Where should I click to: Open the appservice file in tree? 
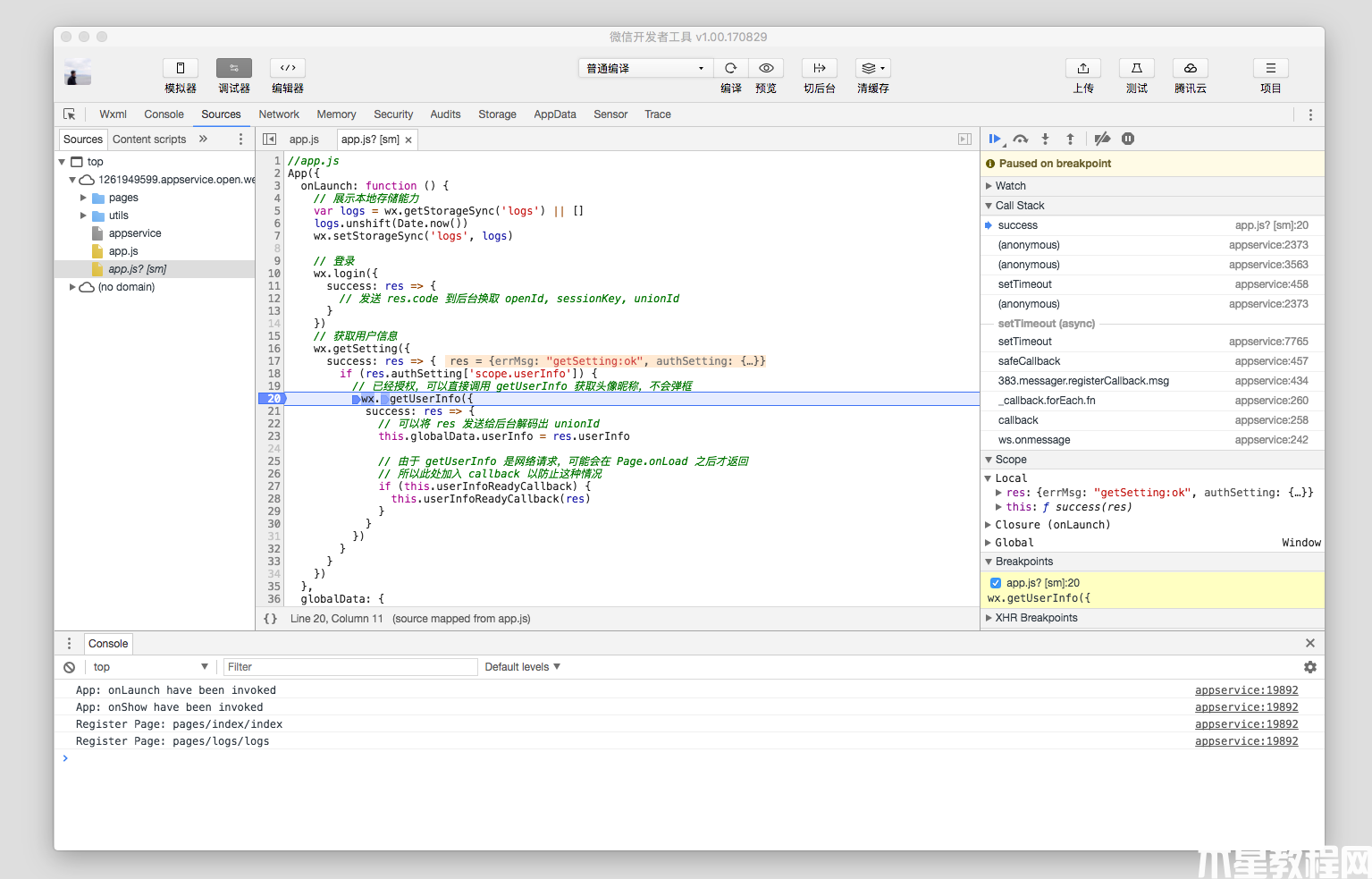135,233
